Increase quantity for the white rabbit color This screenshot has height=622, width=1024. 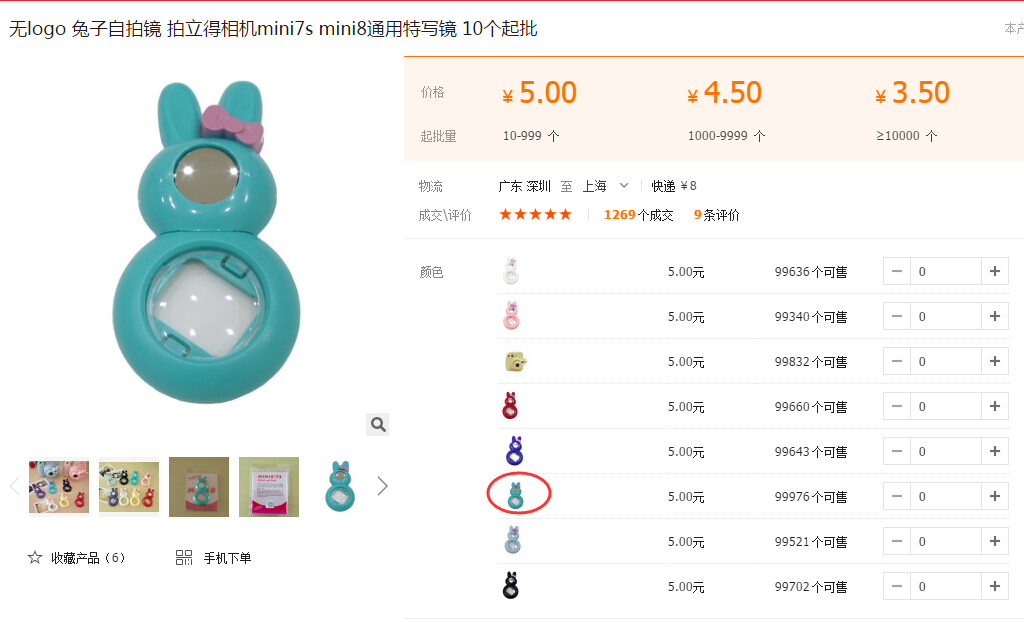995,271
